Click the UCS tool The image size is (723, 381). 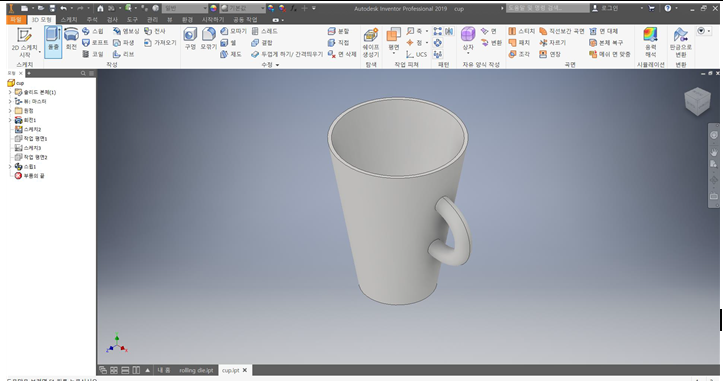(416, 54)
